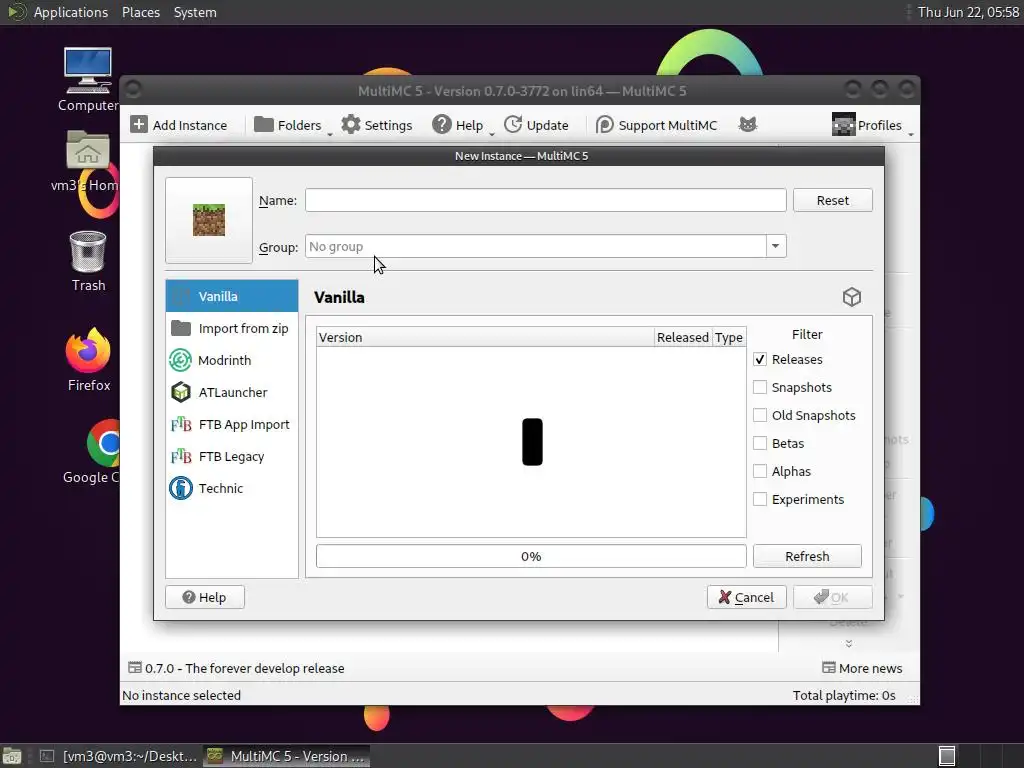Focus the instance Name text field
This screenshot has height=768, width=1024.
point(545,200)
